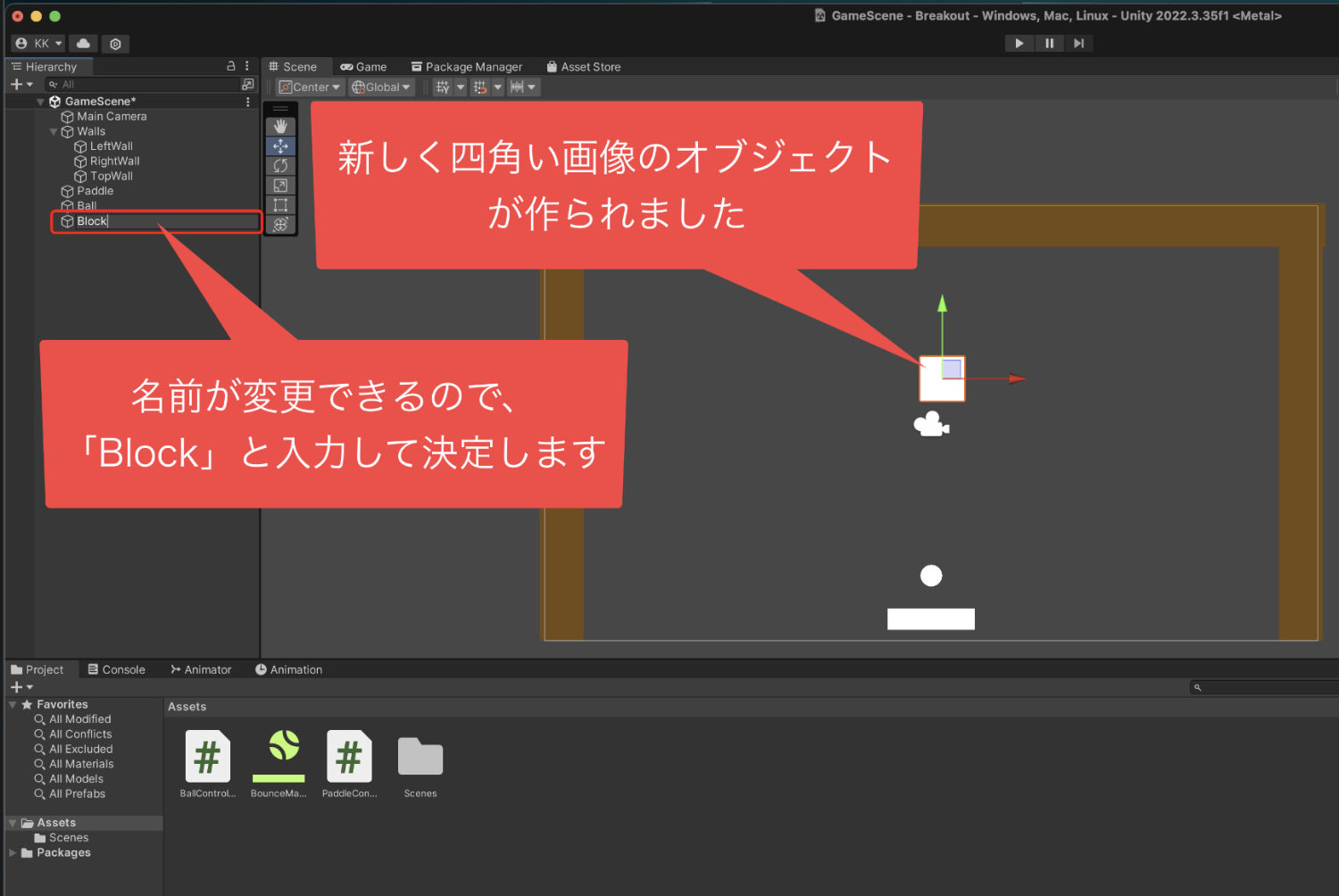This screenshot has width=1339, height=896.
Task: Open the Asset Store tab
Action: point(584,66)
